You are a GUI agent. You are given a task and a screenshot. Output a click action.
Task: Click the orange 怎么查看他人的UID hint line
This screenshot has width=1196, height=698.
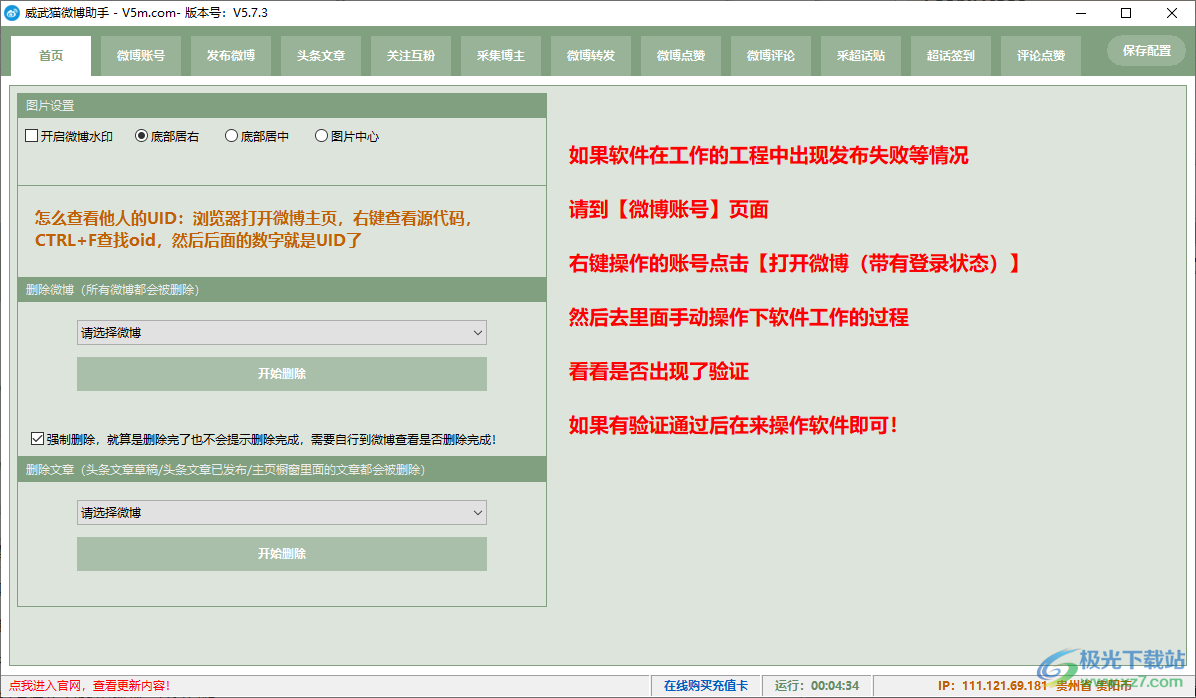coord(255,218)
